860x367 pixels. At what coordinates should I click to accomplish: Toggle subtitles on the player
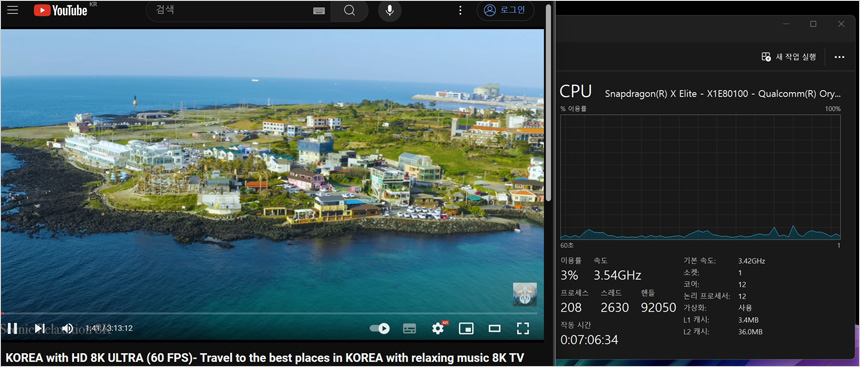409,328
